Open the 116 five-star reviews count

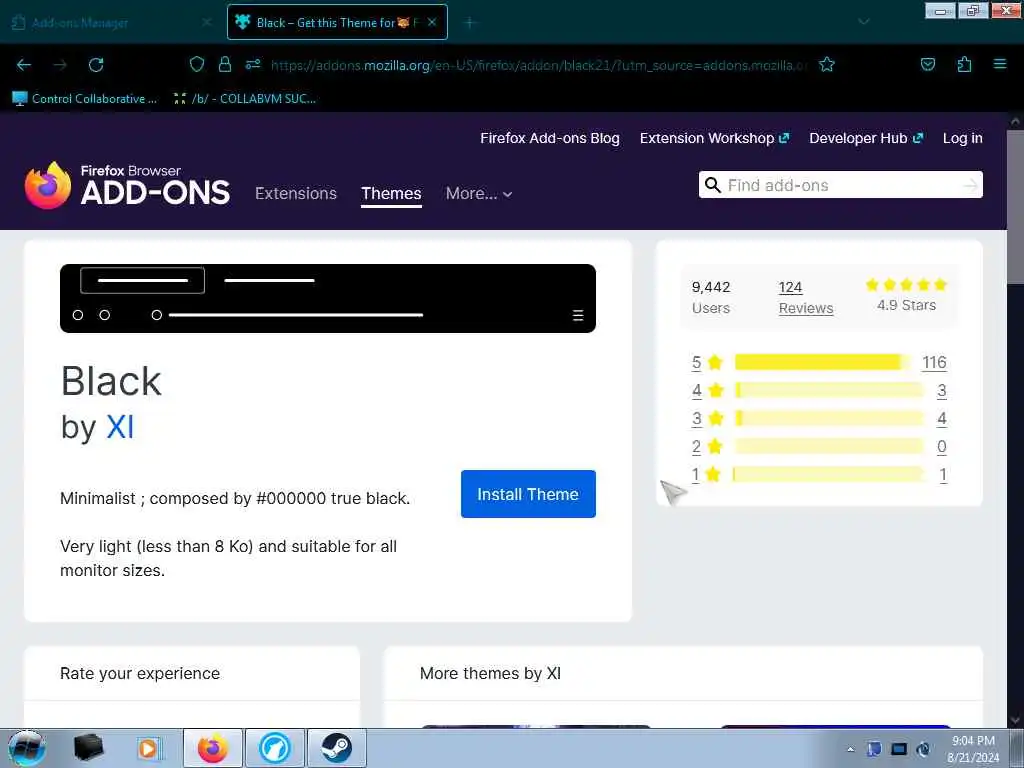click(x=934, y=362)
